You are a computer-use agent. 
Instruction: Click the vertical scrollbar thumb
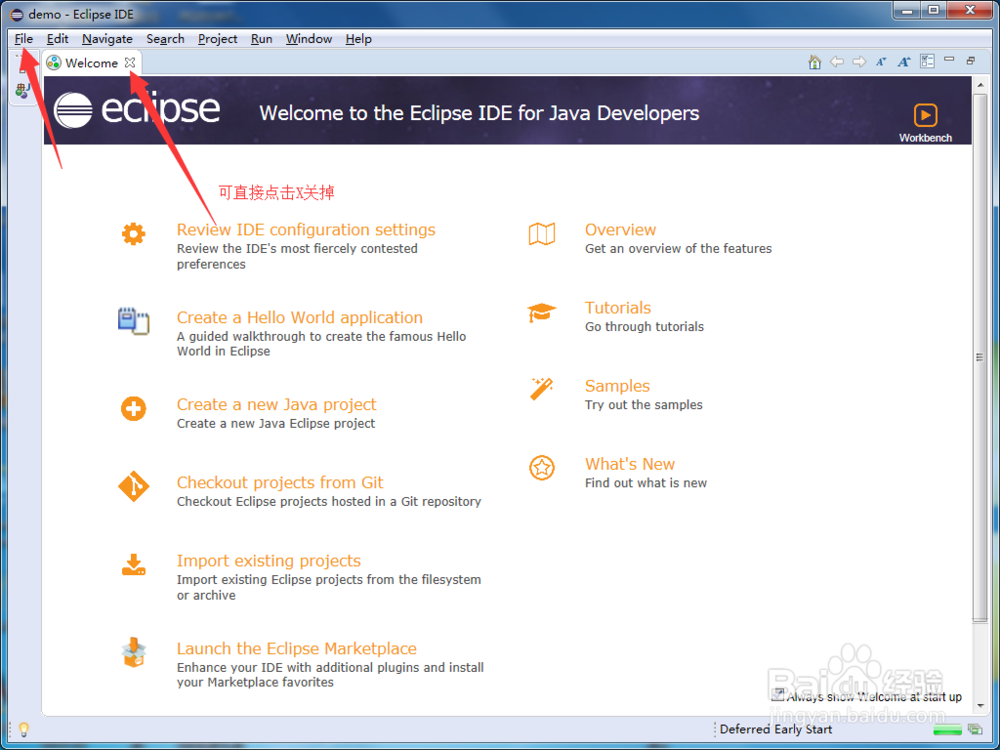(980, 357)
